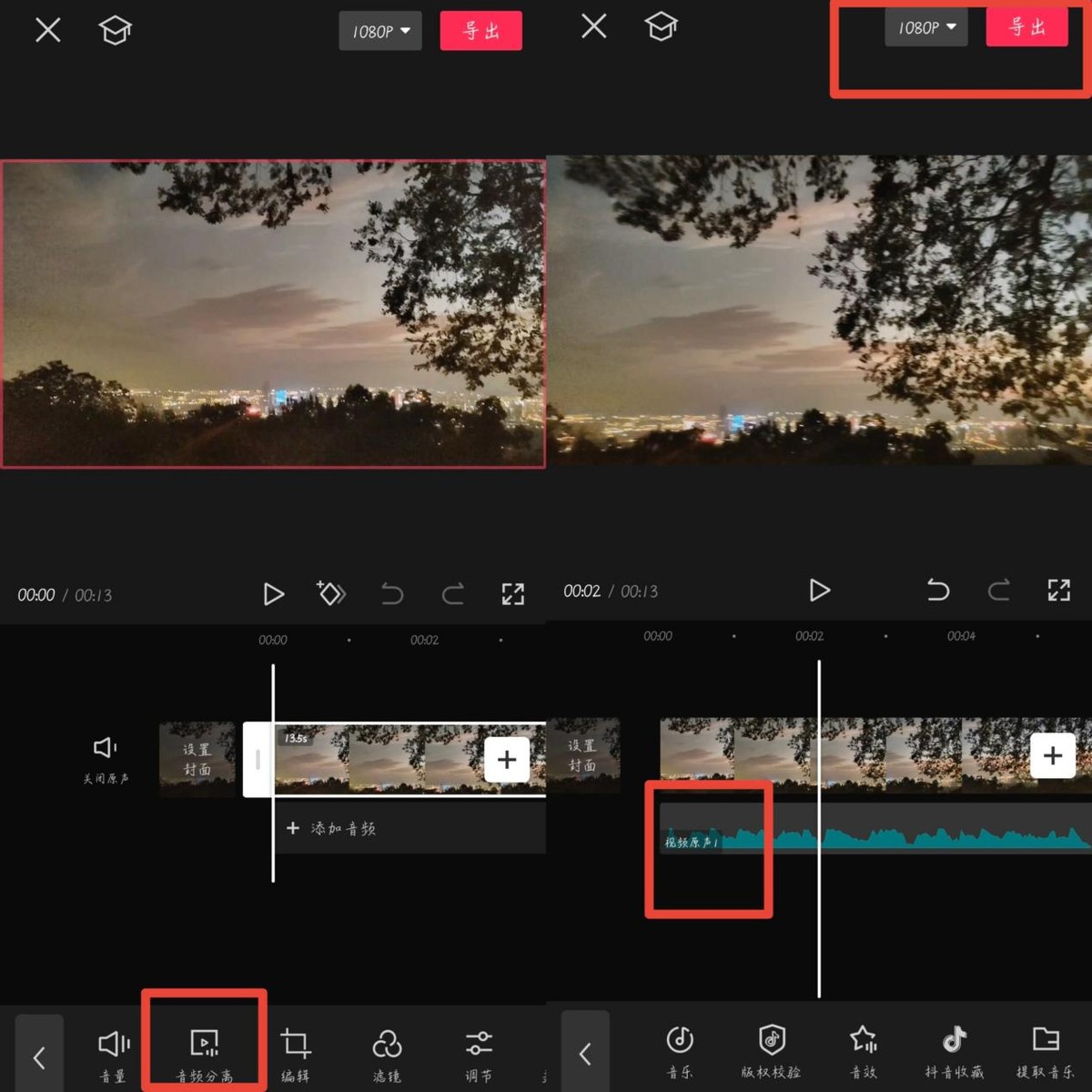
Task: Tap 提取音乐 to extract music
Action: click(1045, 1051)
